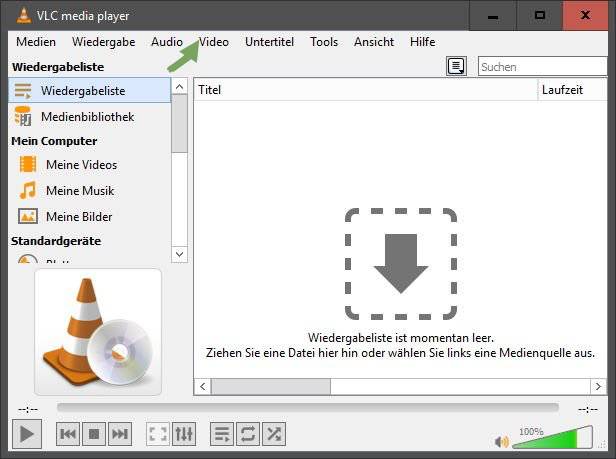
Task: Click the Play button
Action: pos(27,434)
